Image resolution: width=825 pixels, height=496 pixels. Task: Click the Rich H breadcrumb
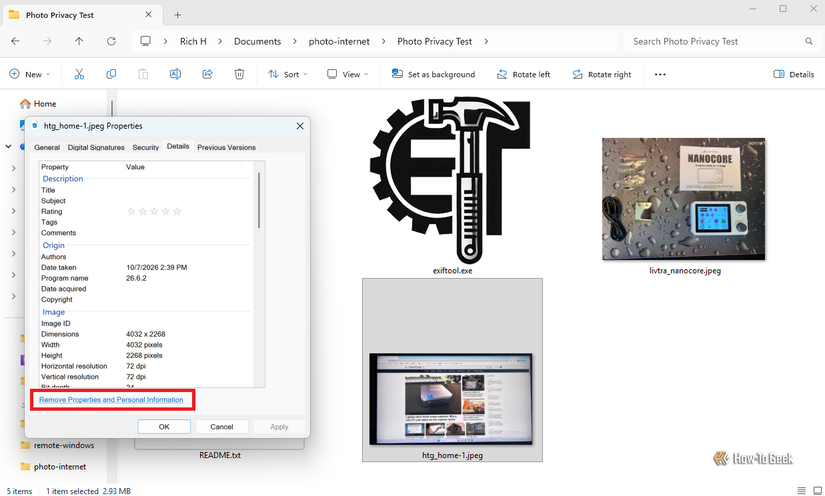(193, 41)
